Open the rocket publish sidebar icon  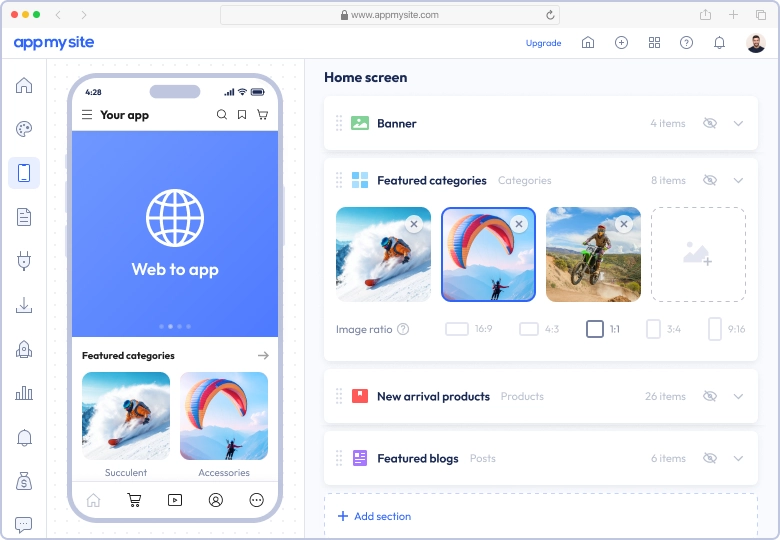point(24,350)
